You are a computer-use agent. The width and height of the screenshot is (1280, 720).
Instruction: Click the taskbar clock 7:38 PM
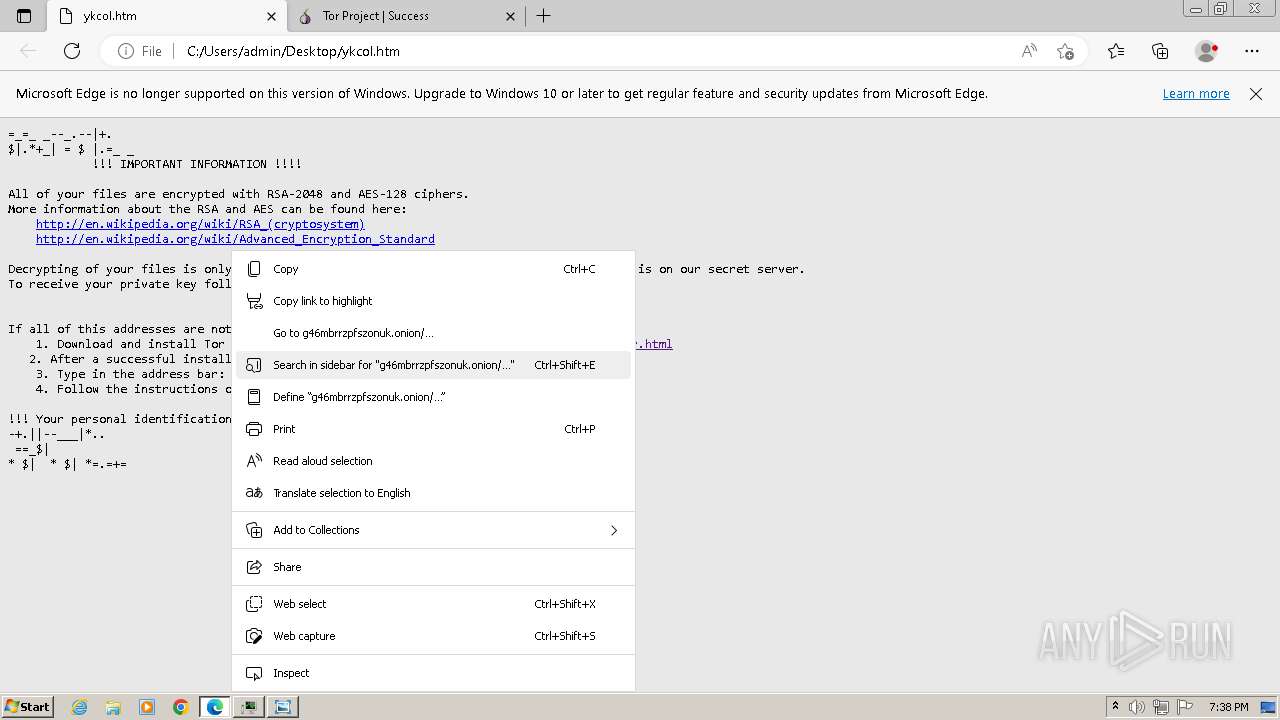(1228, 706)
